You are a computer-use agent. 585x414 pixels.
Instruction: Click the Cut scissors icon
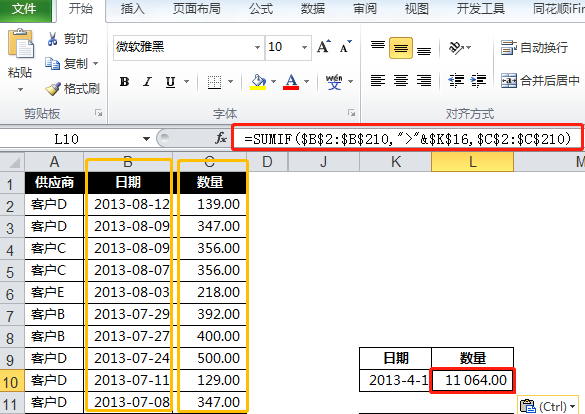click(52, 38)
